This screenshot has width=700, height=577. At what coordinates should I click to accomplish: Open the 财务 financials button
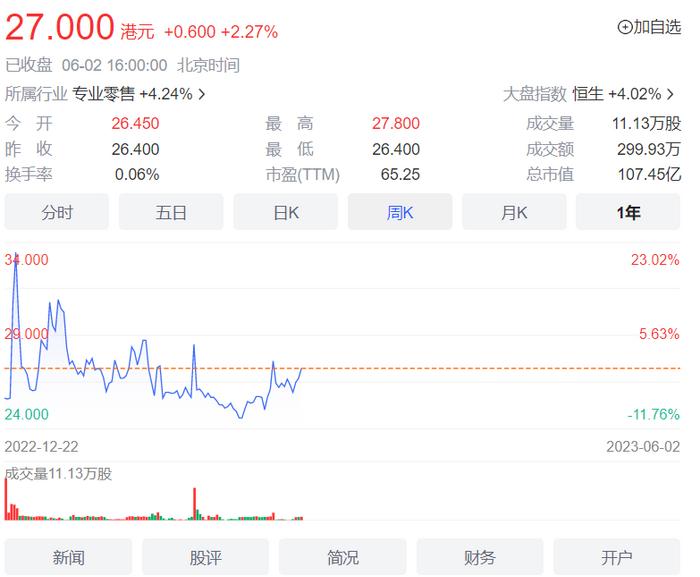pos(480,557)
